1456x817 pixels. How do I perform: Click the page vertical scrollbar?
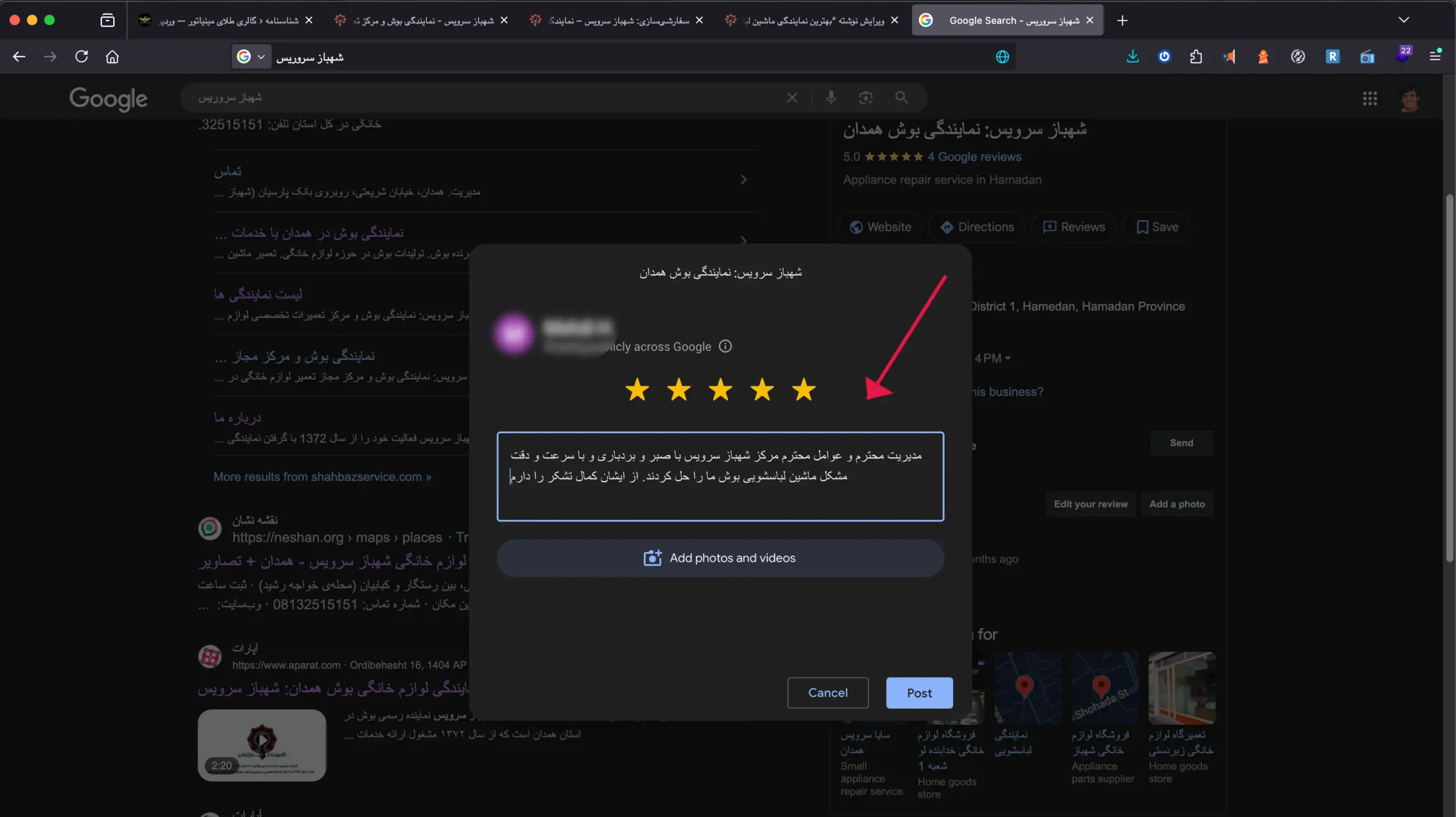click(x=1449, y=378)
